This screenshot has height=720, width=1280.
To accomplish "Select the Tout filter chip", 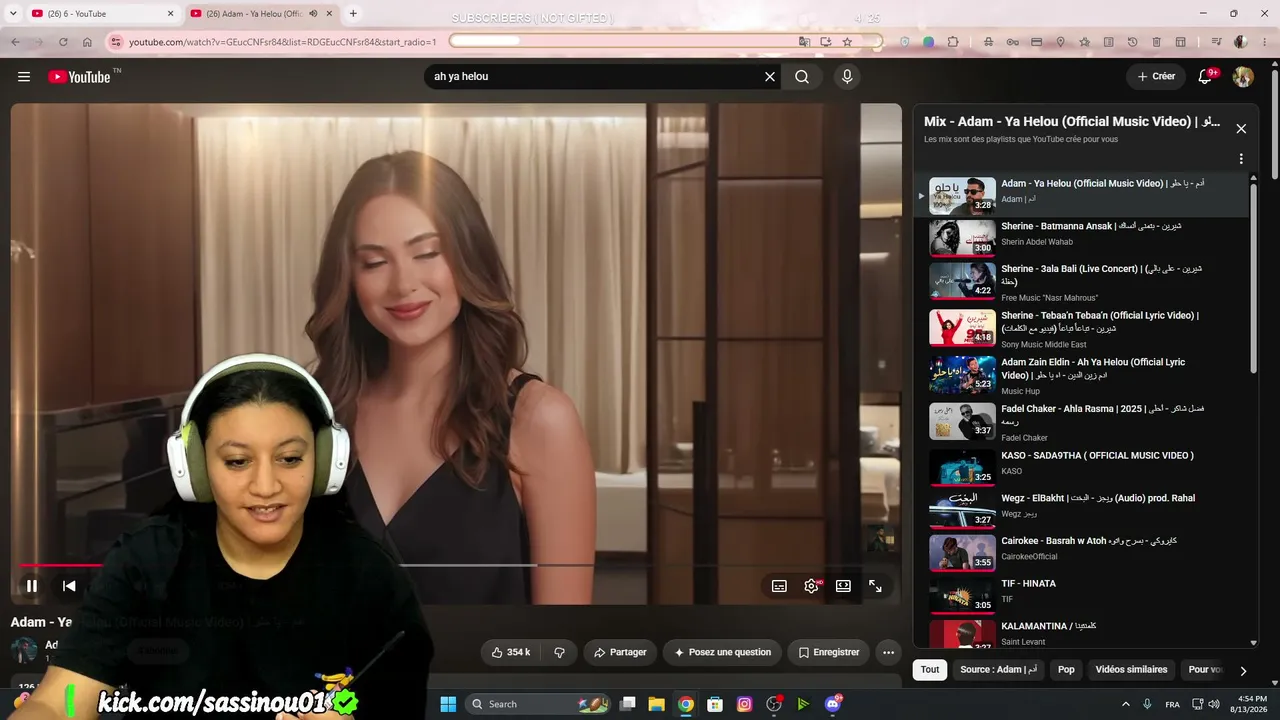I will (x=930, y=670).
